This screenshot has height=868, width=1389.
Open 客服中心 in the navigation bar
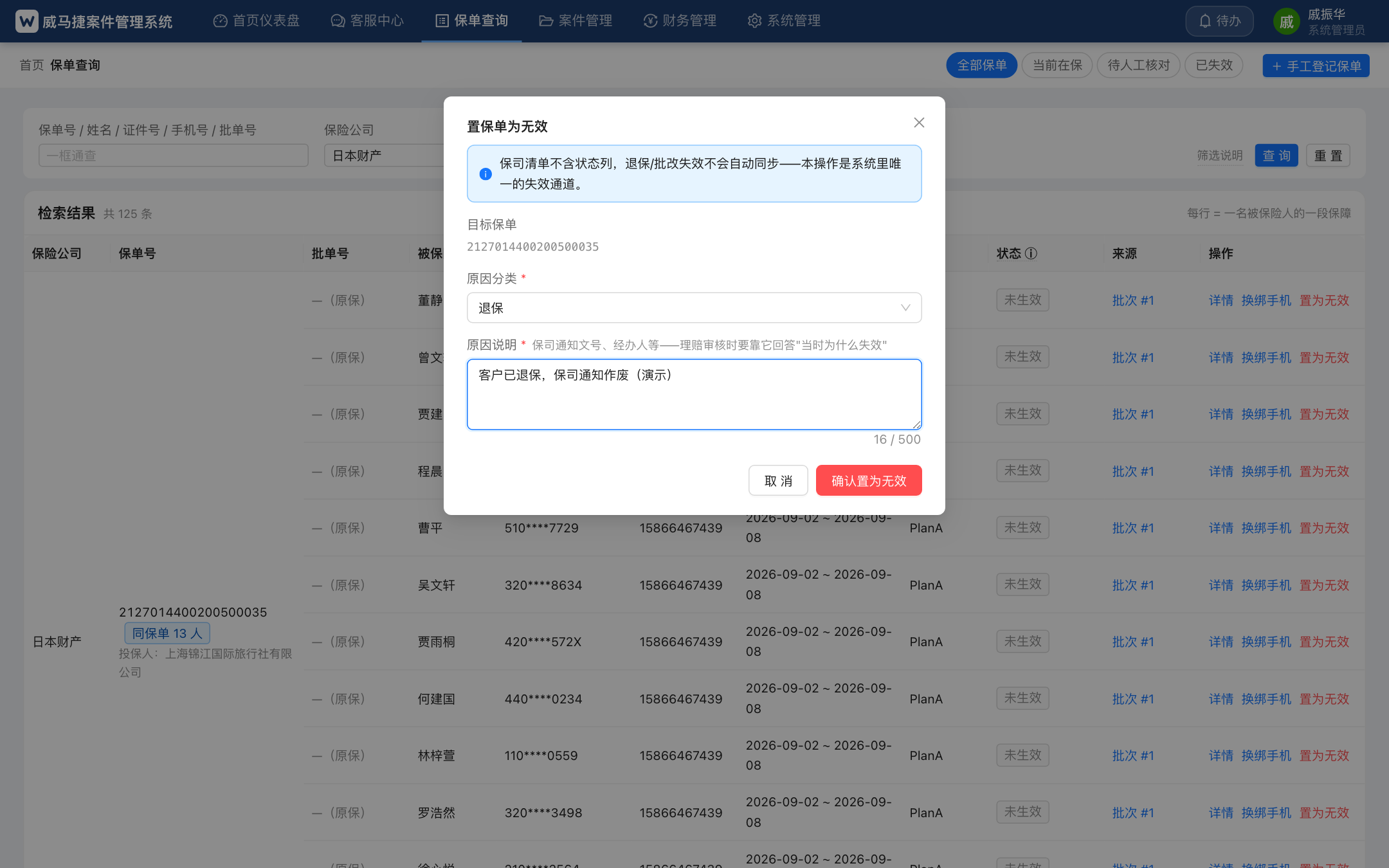click(367, 21)
